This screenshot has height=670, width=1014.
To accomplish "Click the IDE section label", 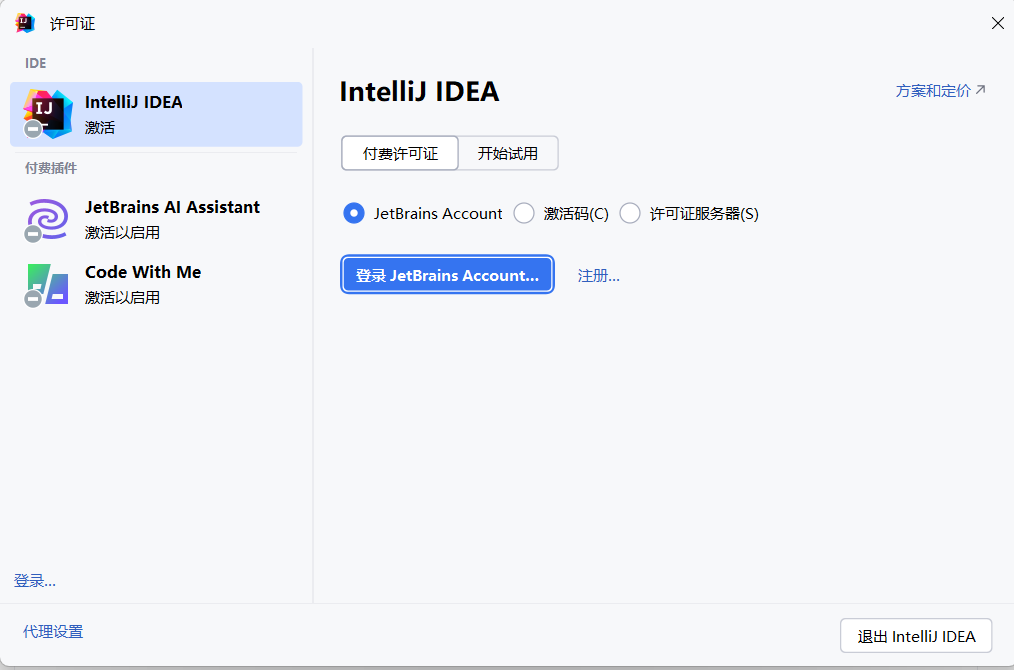I will coord(36,63).
